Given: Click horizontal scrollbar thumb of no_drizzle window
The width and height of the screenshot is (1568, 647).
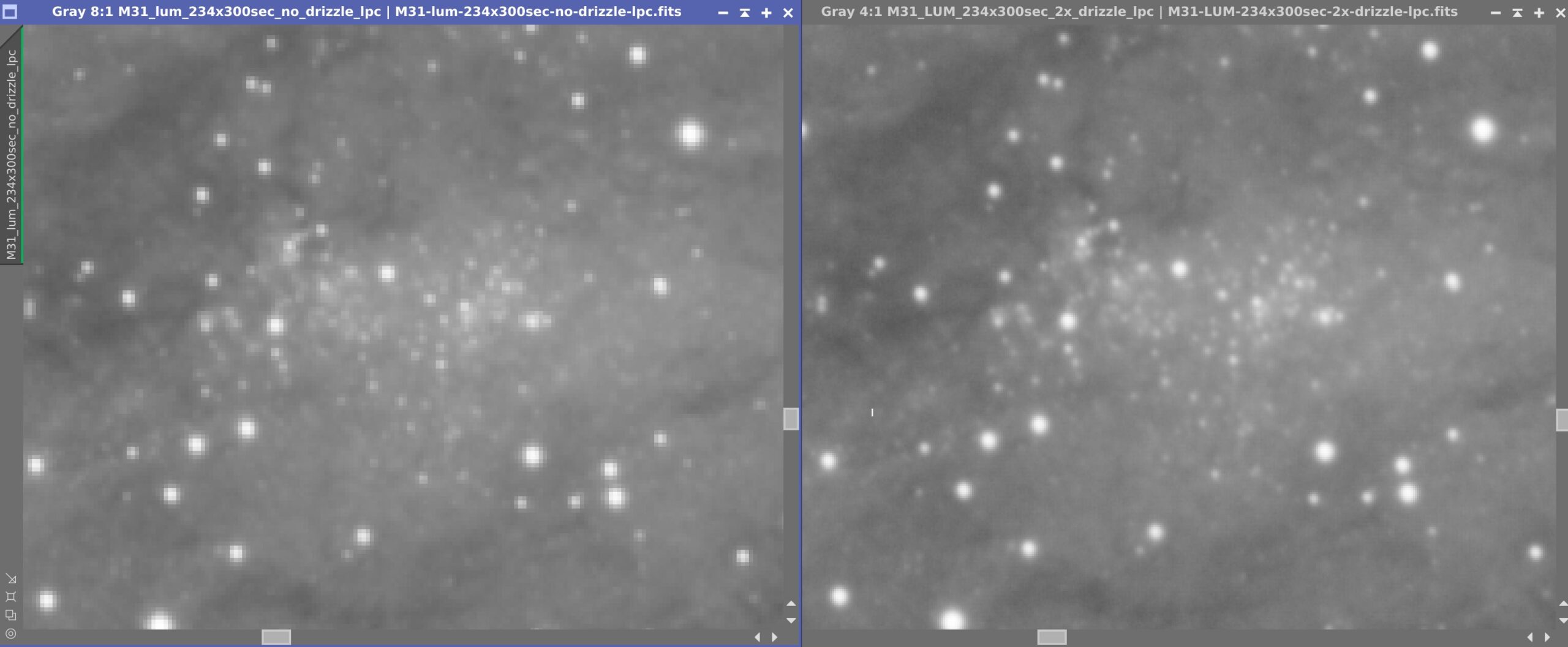Looking at the screenshot, I should click(276, 637).
